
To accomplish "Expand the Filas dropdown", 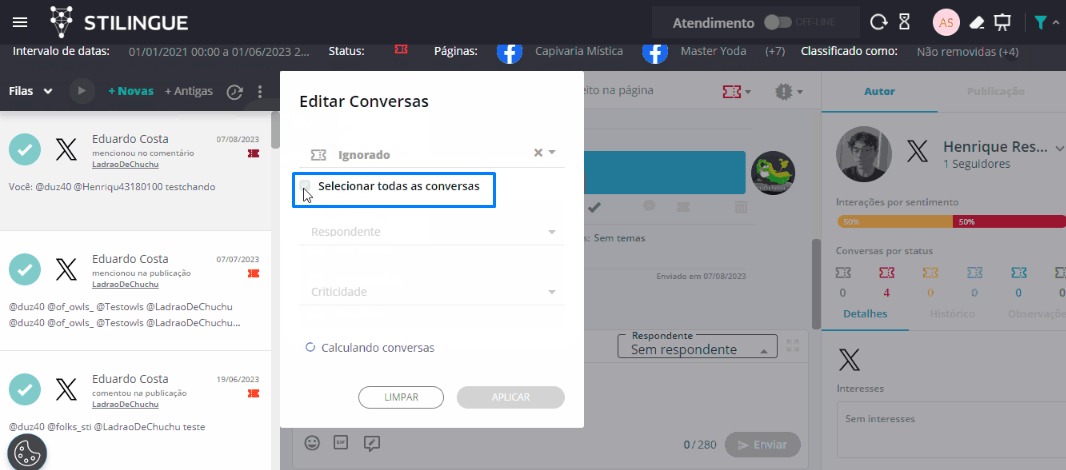I will click(x=31, y=91).
